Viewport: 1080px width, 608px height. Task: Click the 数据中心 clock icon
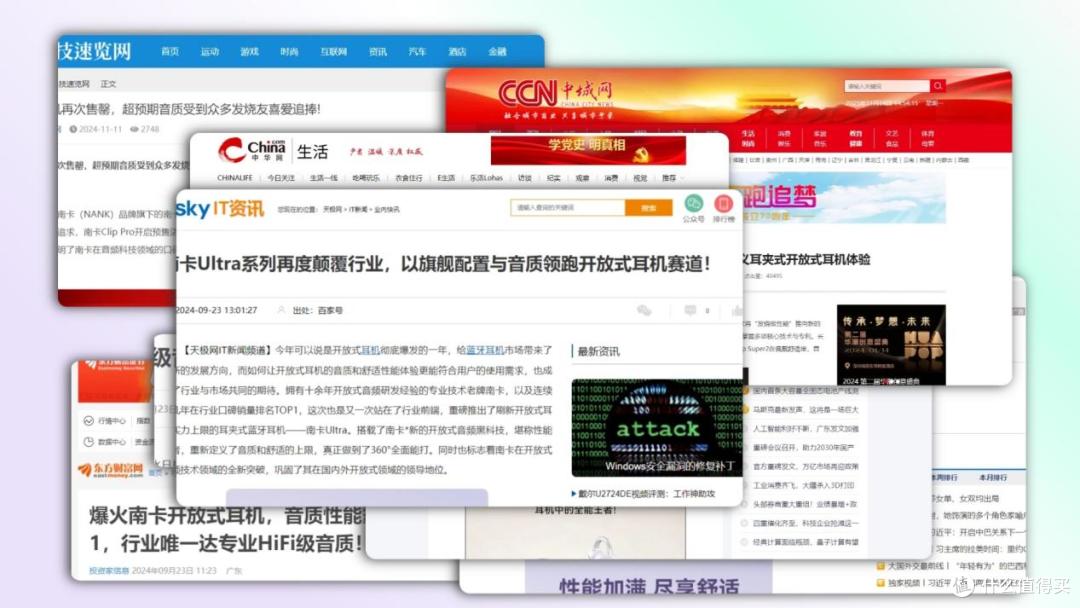(x=88, y=441)
